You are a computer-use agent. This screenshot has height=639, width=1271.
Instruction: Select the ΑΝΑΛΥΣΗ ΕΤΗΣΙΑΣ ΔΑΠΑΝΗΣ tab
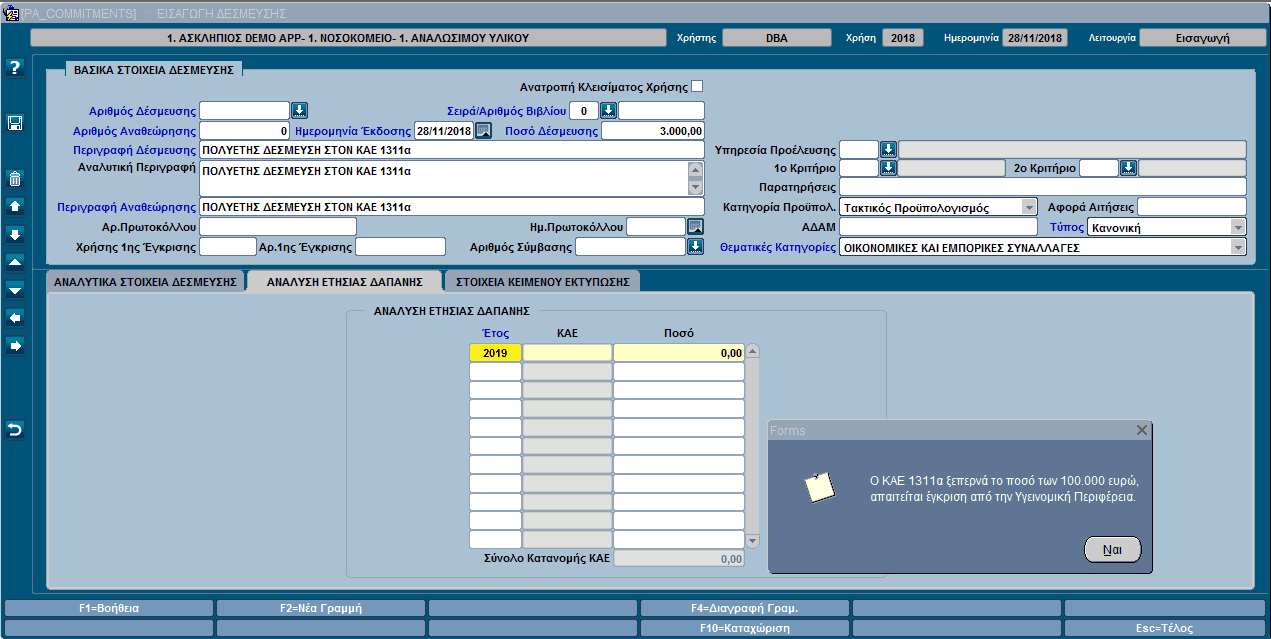(346, 281)
